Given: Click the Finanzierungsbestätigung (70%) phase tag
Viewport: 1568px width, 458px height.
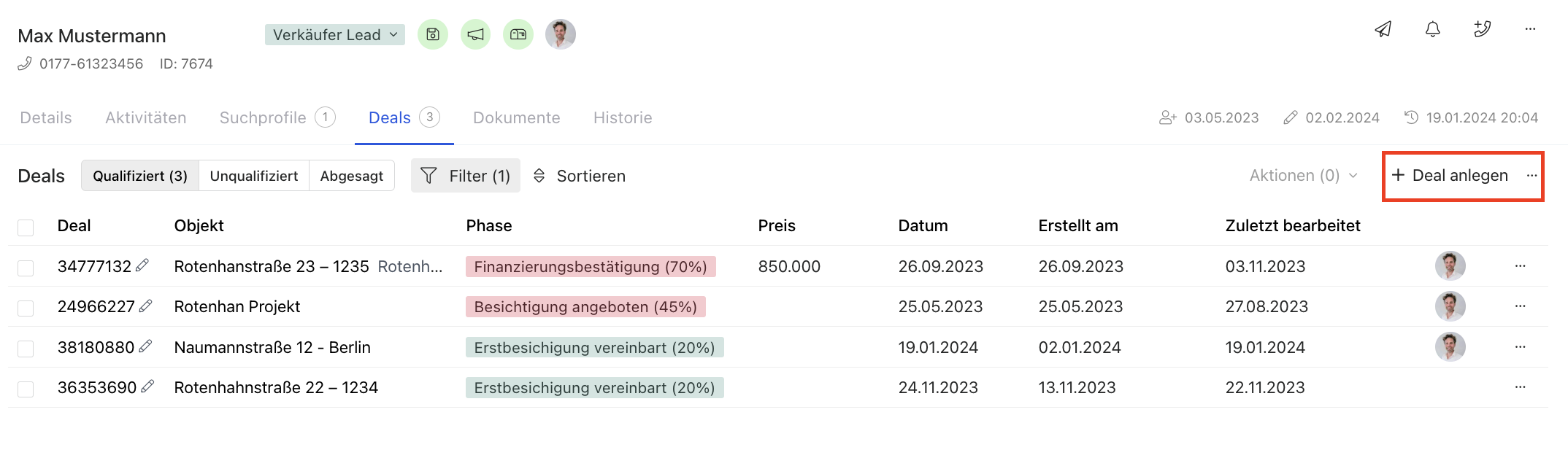Looking at the screenshot, I should [x=590, y=267].
